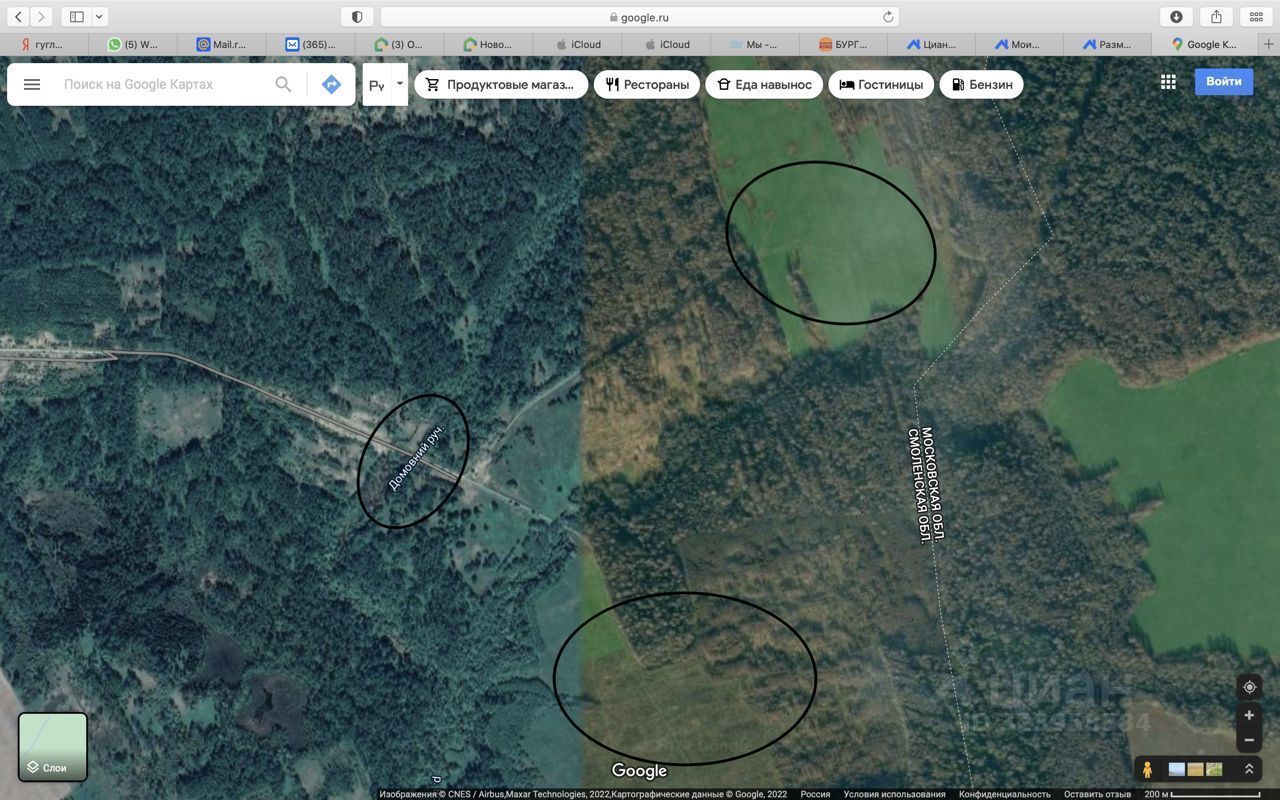Click the Оставить отзыв link

pos(1097,794)
